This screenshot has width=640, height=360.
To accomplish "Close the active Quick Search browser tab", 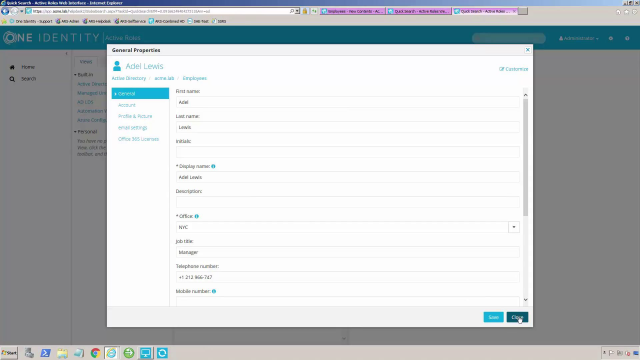I will (x=514, y=11).
